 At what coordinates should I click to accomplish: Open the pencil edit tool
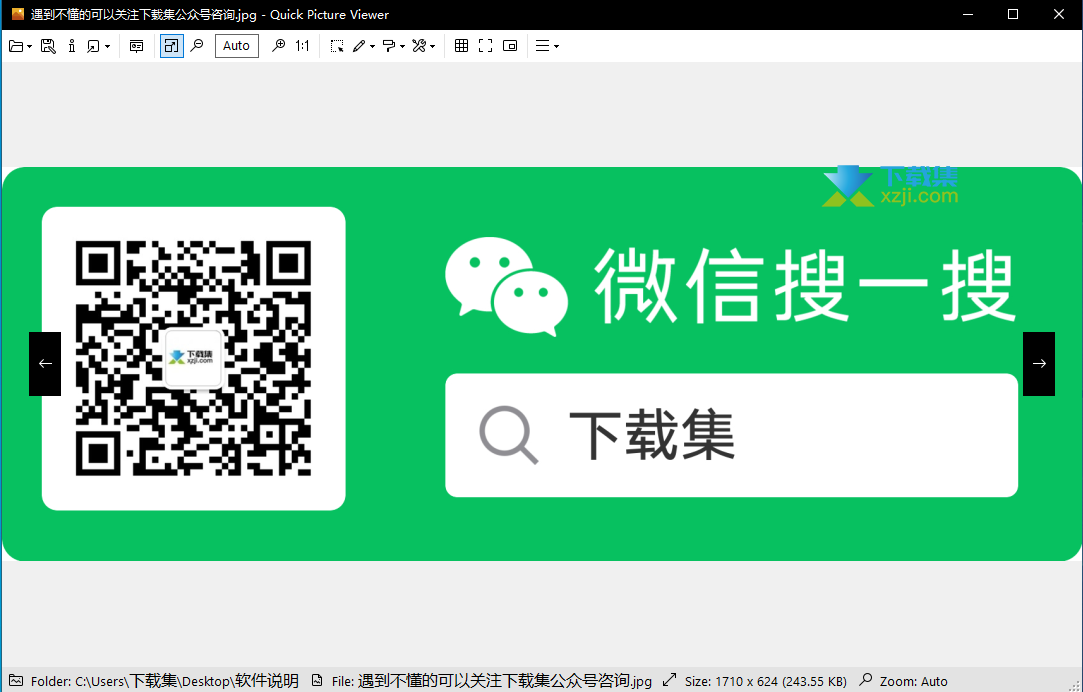359,46
